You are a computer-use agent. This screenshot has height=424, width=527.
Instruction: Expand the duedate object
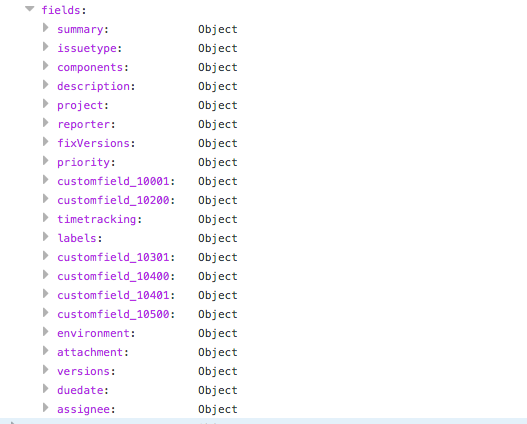(46, 388)
